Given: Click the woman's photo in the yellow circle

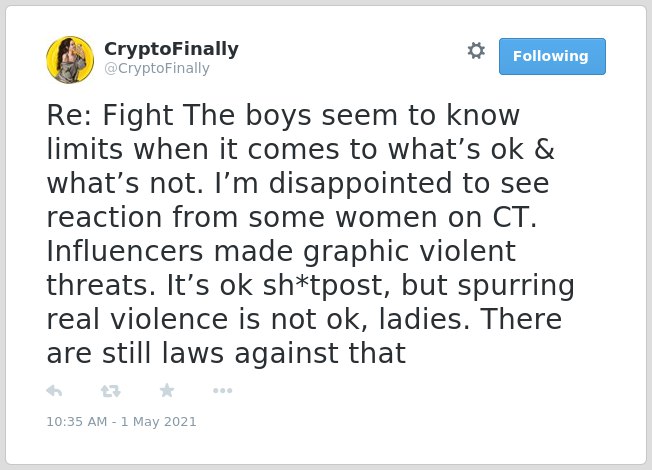Looking at the screenshot, I should (70, 59).
